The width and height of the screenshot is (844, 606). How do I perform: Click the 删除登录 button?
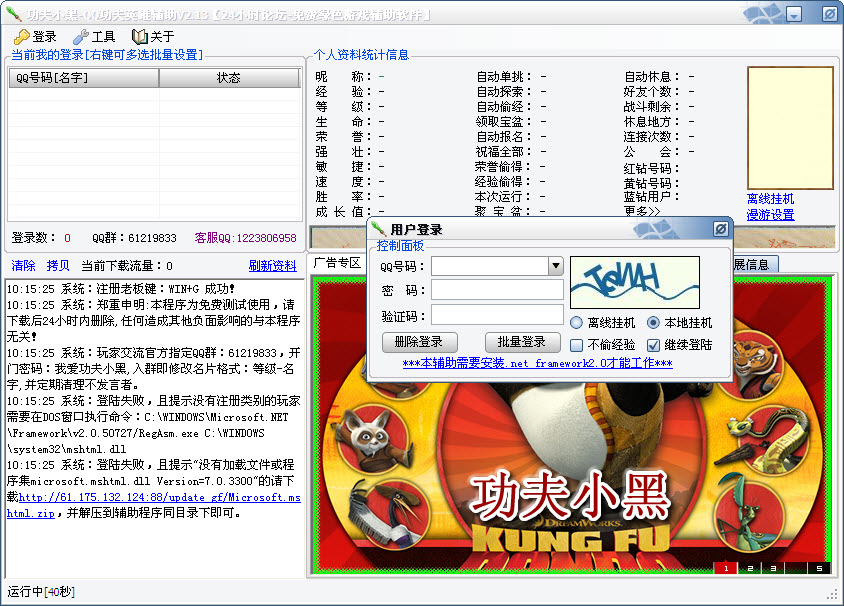point(420,342)
